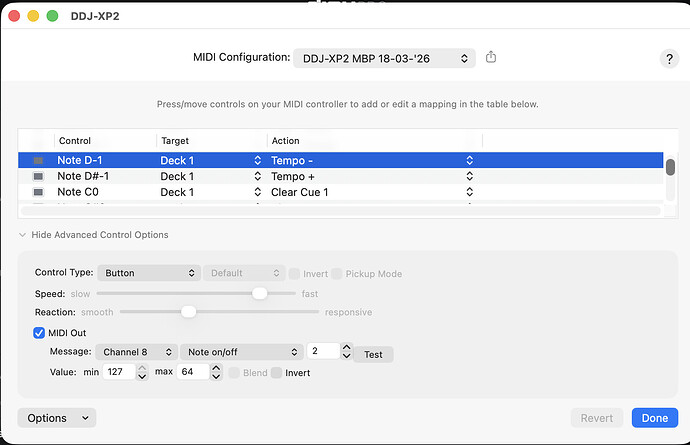This screenshot has height=445, width=690.
Task: Click the max value field showing 64
Action: pos(193,371)
